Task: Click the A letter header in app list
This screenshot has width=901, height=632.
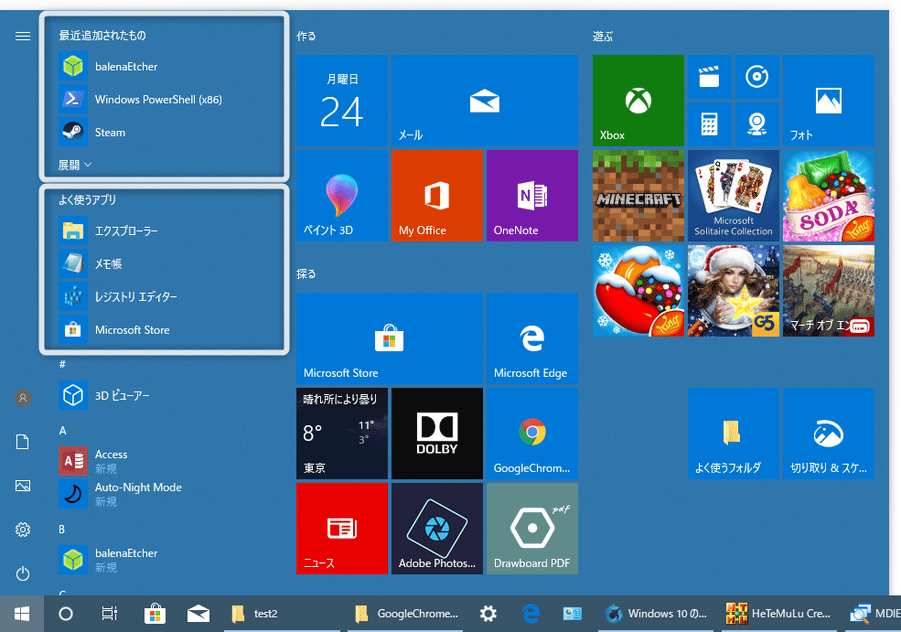Action: coord(63,430)
